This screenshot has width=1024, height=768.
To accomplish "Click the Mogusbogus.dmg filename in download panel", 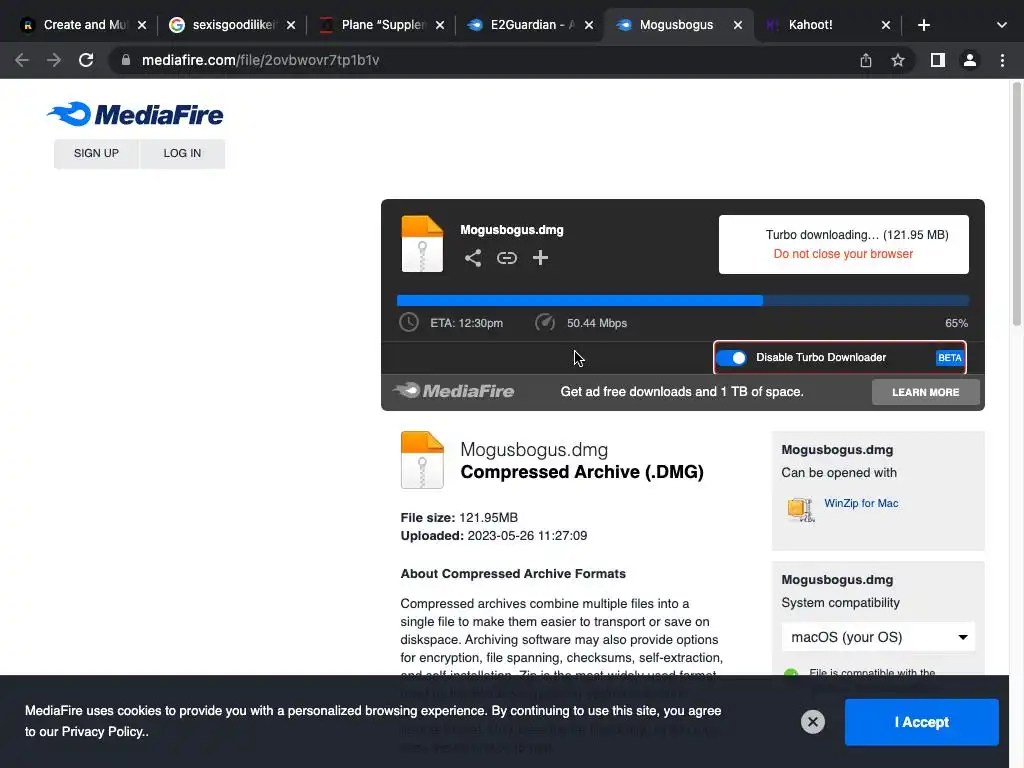I will click(512, 230).
